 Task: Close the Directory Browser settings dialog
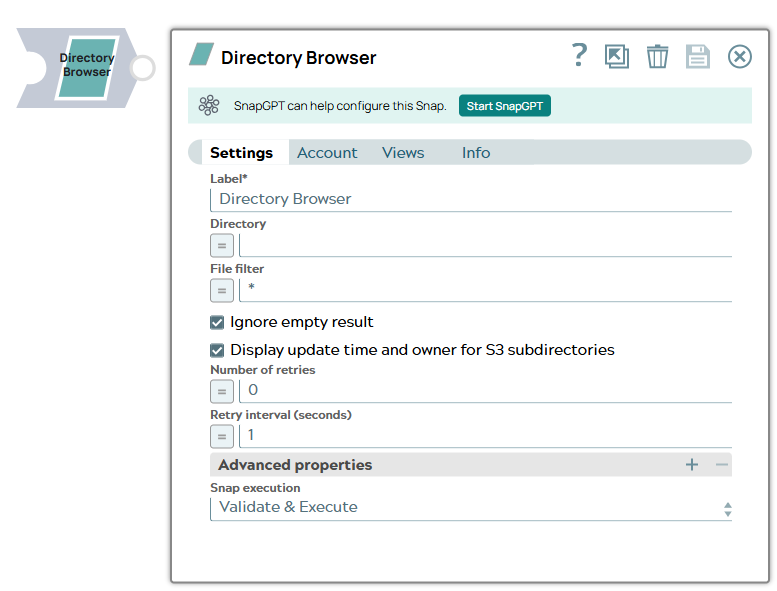739,57
